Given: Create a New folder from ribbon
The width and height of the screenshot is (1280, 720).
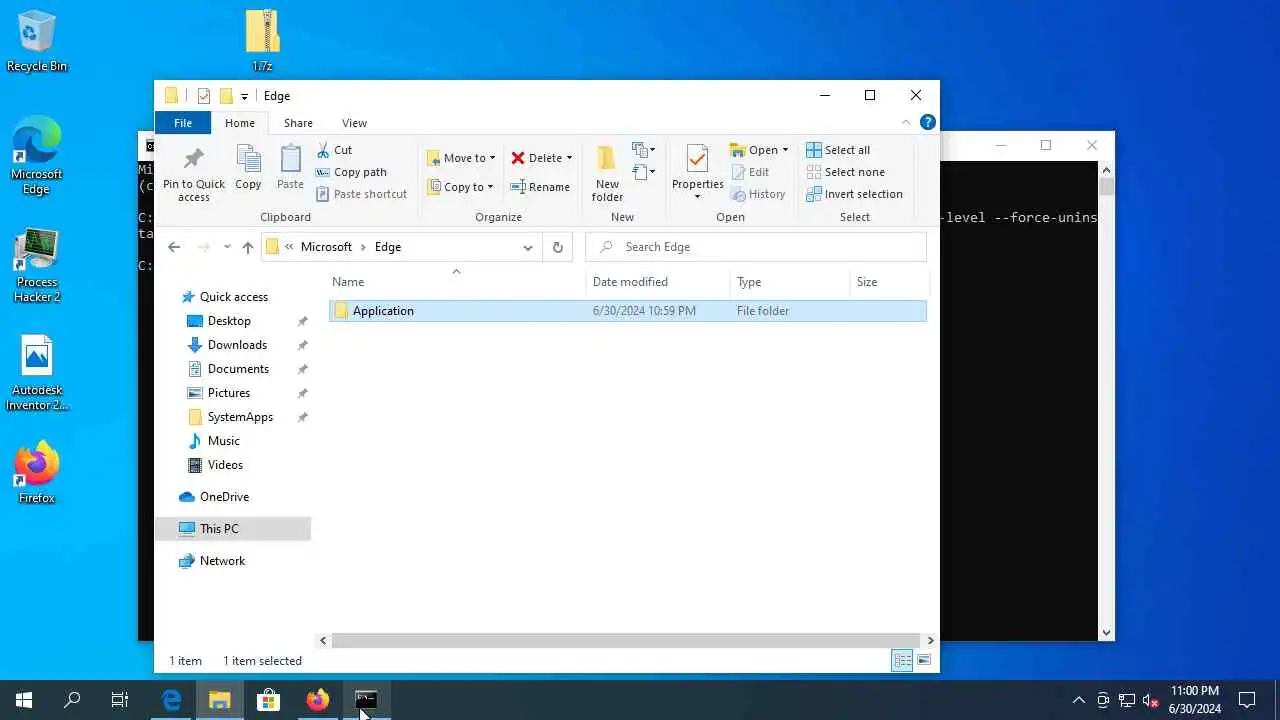Looking at the screenshot, I should click(x=607, y=174).
